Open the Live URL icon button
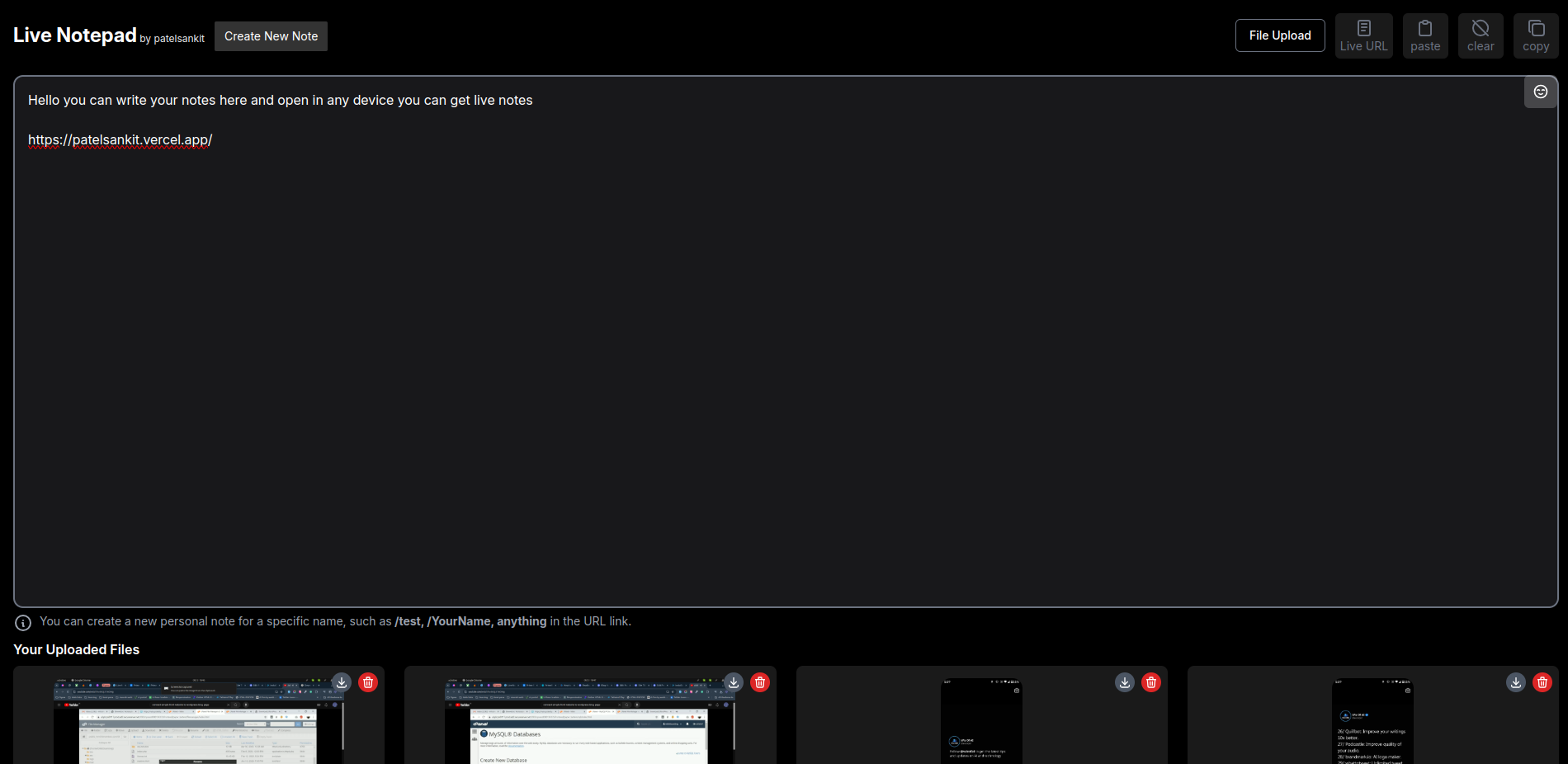The height and width of the screenshot is (764, 1568). [1363, 35]
